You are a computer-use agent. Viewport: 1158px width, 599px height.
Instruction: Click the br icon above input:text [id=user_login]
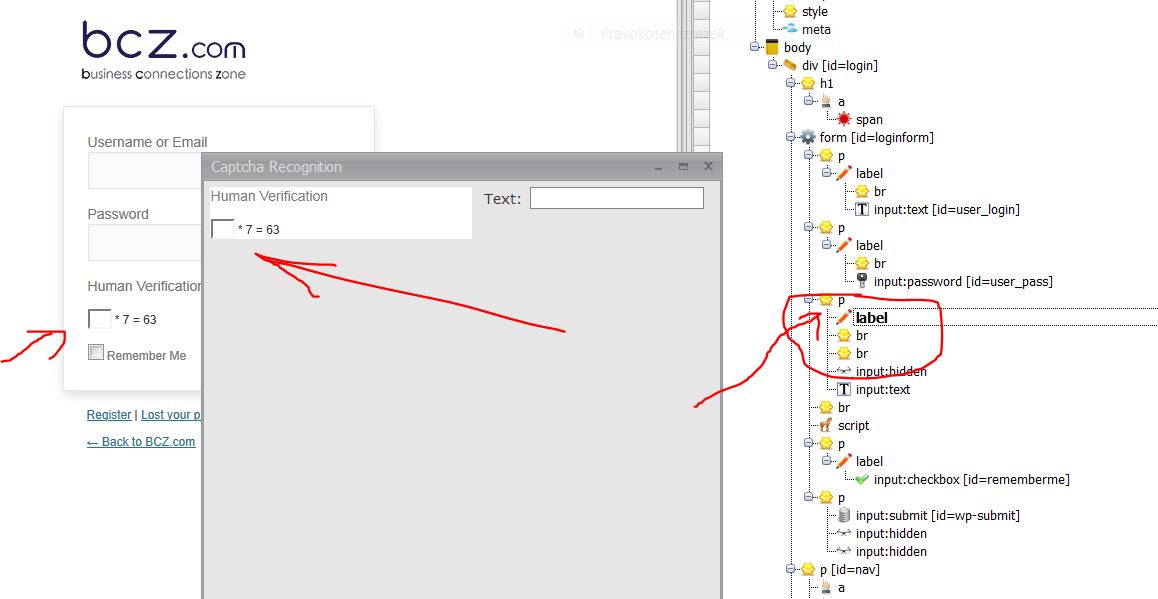pos(862,191)
